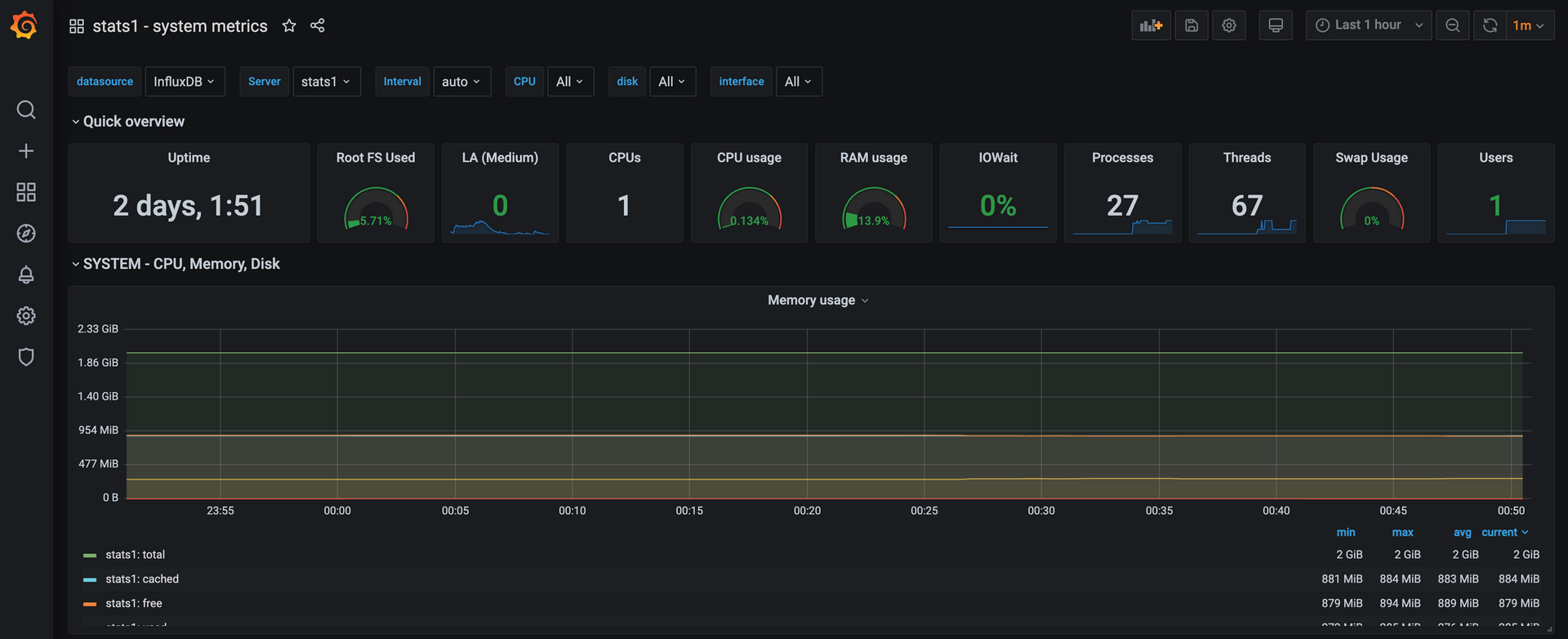The height and width of the screenshot is (639, 1568).
Task: Click the orange color swatch for stats1: free
Action: [90, 605]
